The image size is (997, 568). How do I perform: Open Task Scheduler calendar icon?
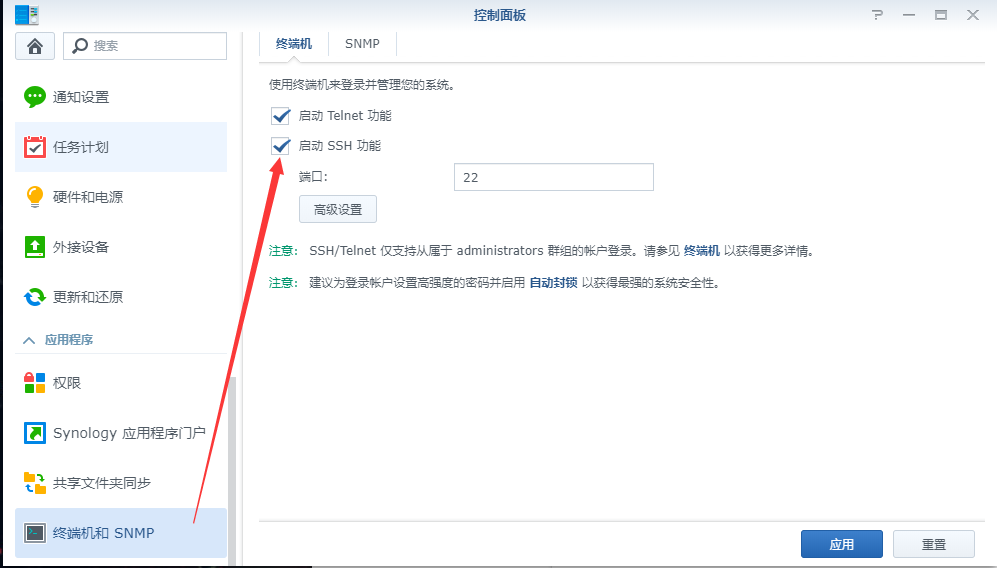[x=35, y=147]
